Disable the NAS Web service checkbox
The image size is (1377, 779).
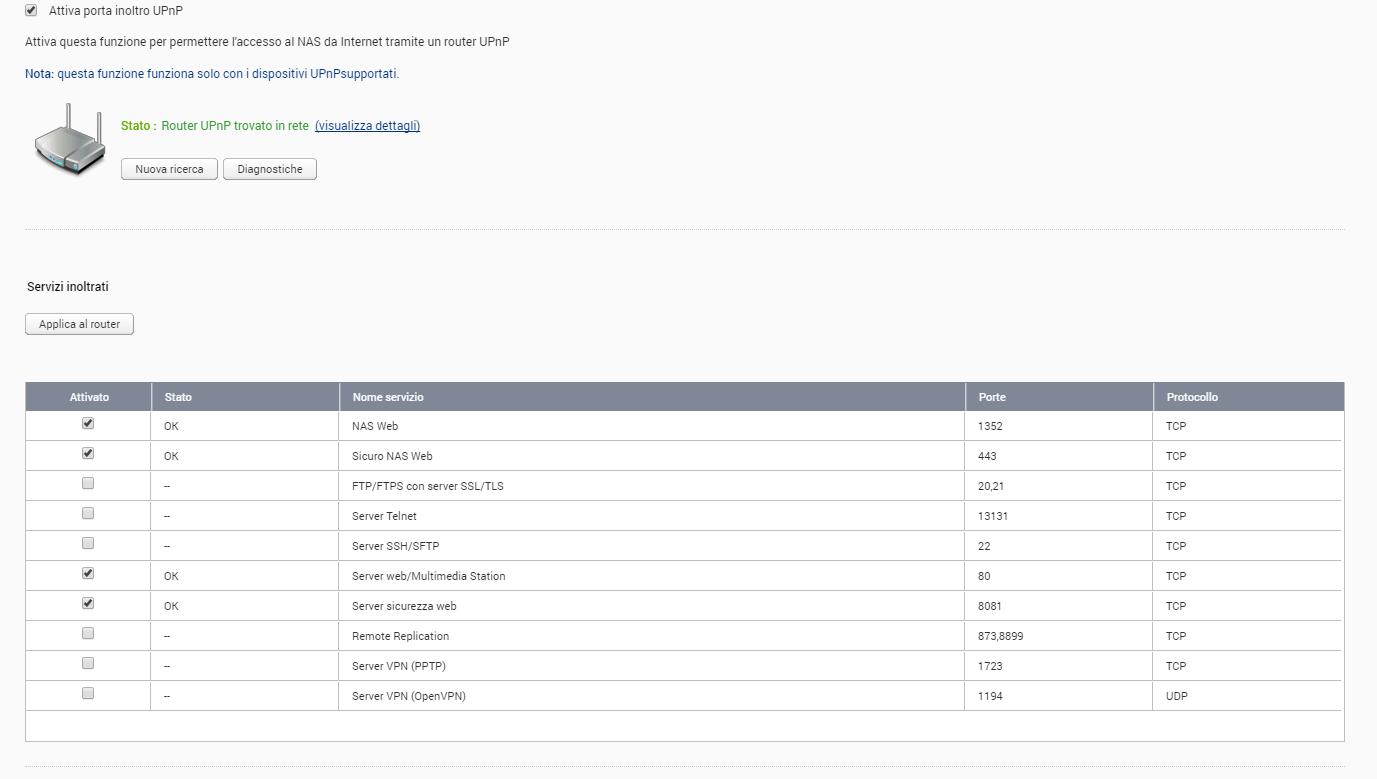[x=88, y=424]
